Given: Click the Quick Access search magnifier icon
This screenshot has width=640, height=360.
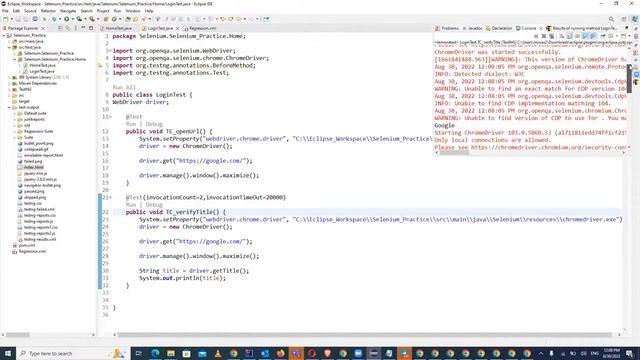Looking at the screenshot, I should tap(611, 19).
